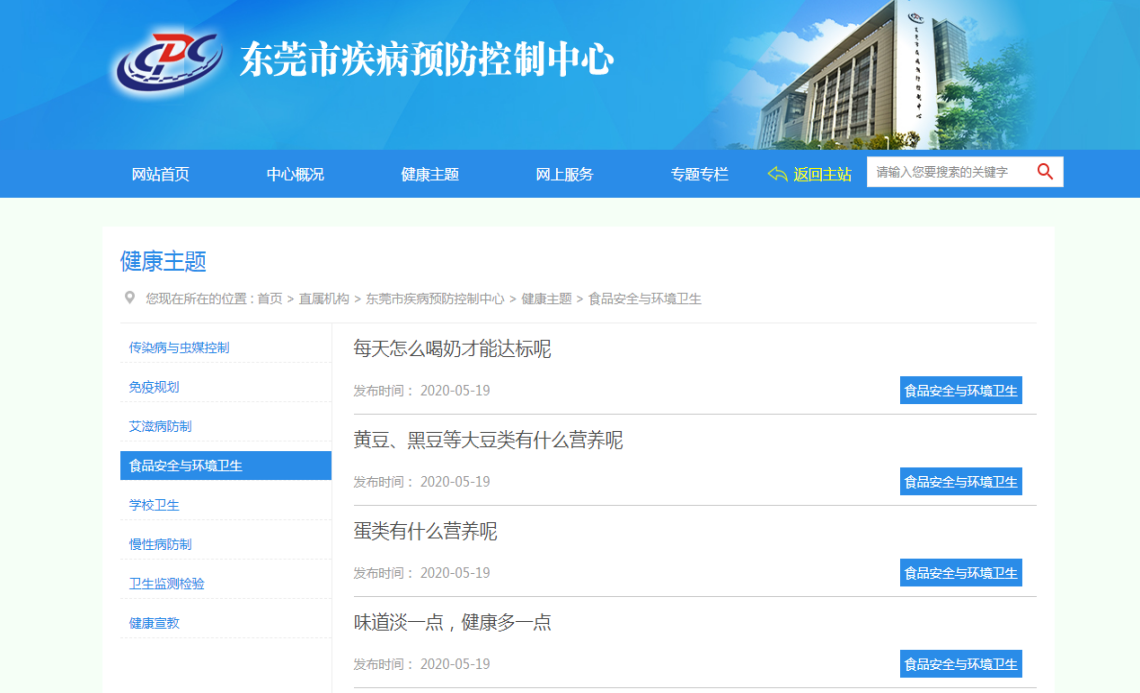Click 直属机构 in the breadcrumb path
Image resolution: width=1140 pixels, height=693 pixels.
[324, 299]
